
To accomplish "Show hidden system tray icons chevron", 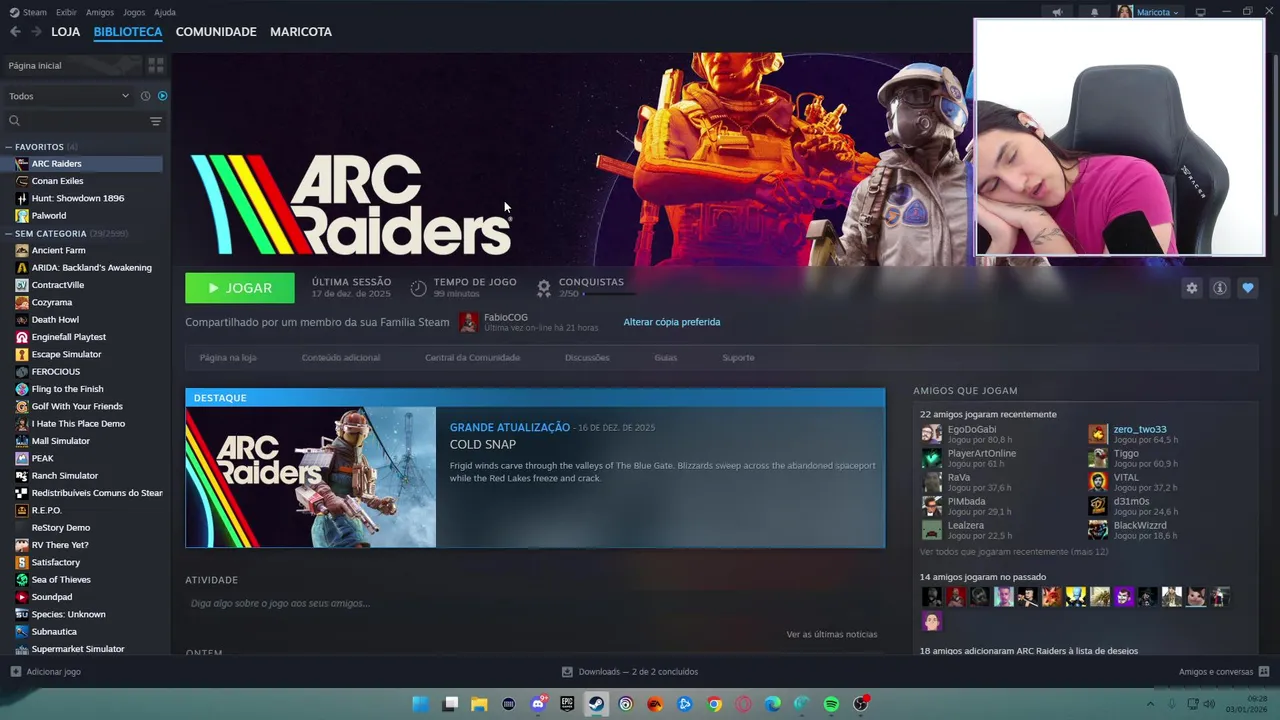I will tap(1150, 704).
